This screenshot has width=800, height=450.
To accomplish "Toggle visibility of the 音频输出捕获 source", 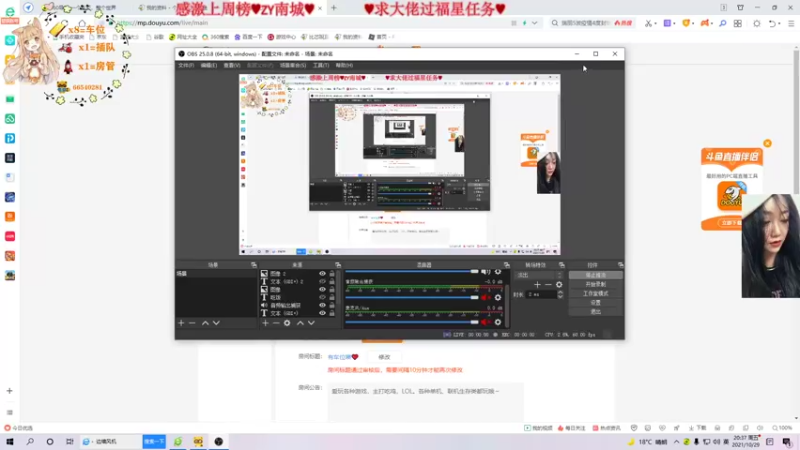I will pyautogui.click(x=322, y=305).
